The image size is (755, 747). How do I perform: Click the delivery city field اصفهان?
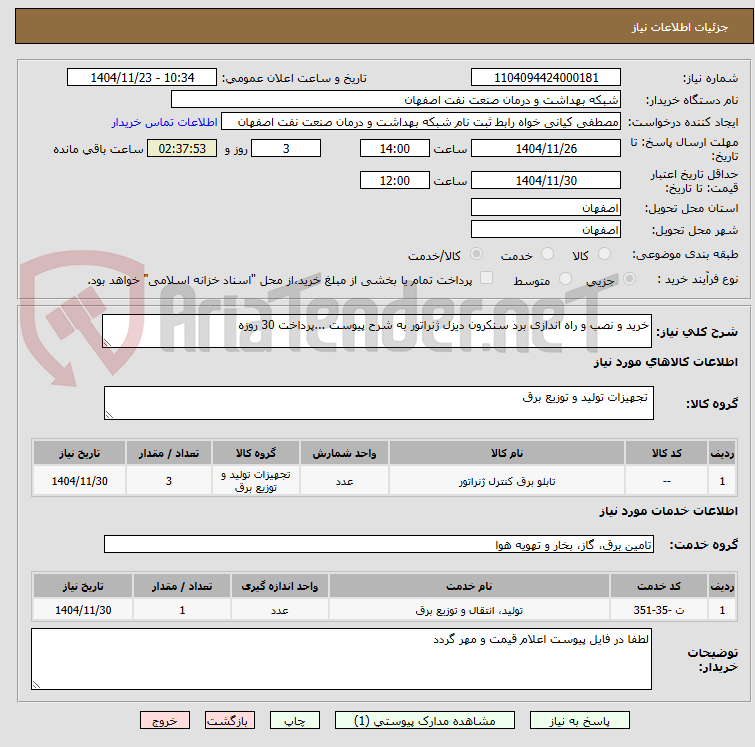(546, 230)
